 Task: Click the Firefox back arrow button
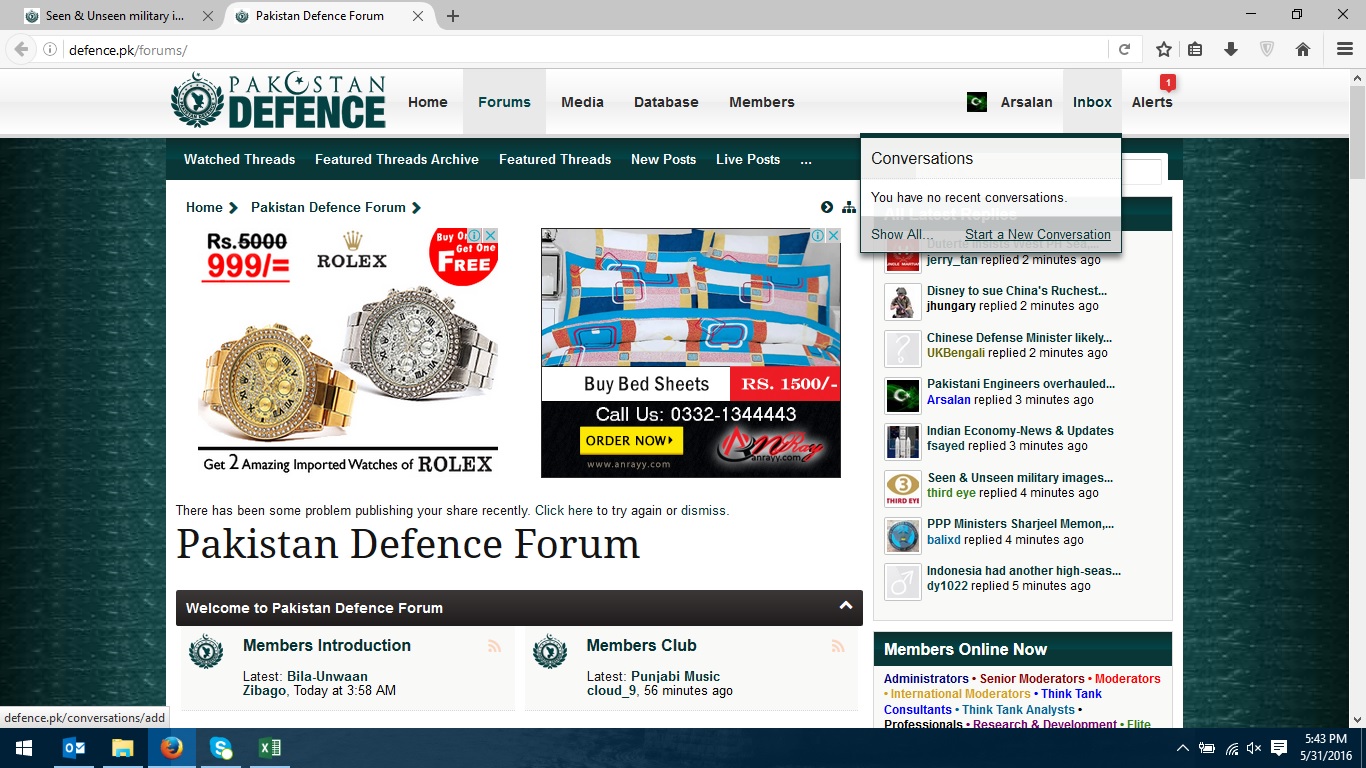click(x=21, y=49)
